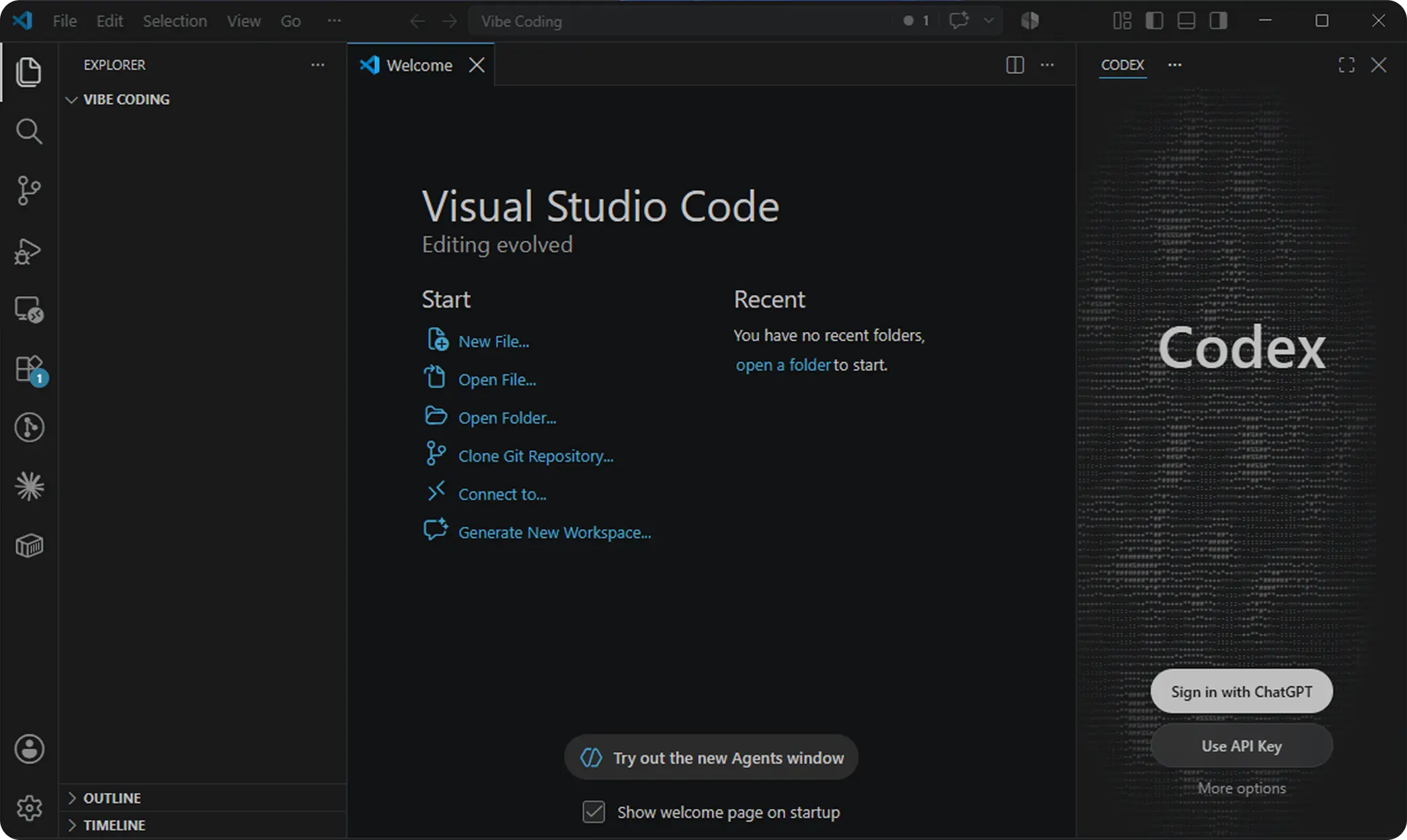The image size is (1407, 840).
Task: Open the Selection menu
Action: coord(175,21)
